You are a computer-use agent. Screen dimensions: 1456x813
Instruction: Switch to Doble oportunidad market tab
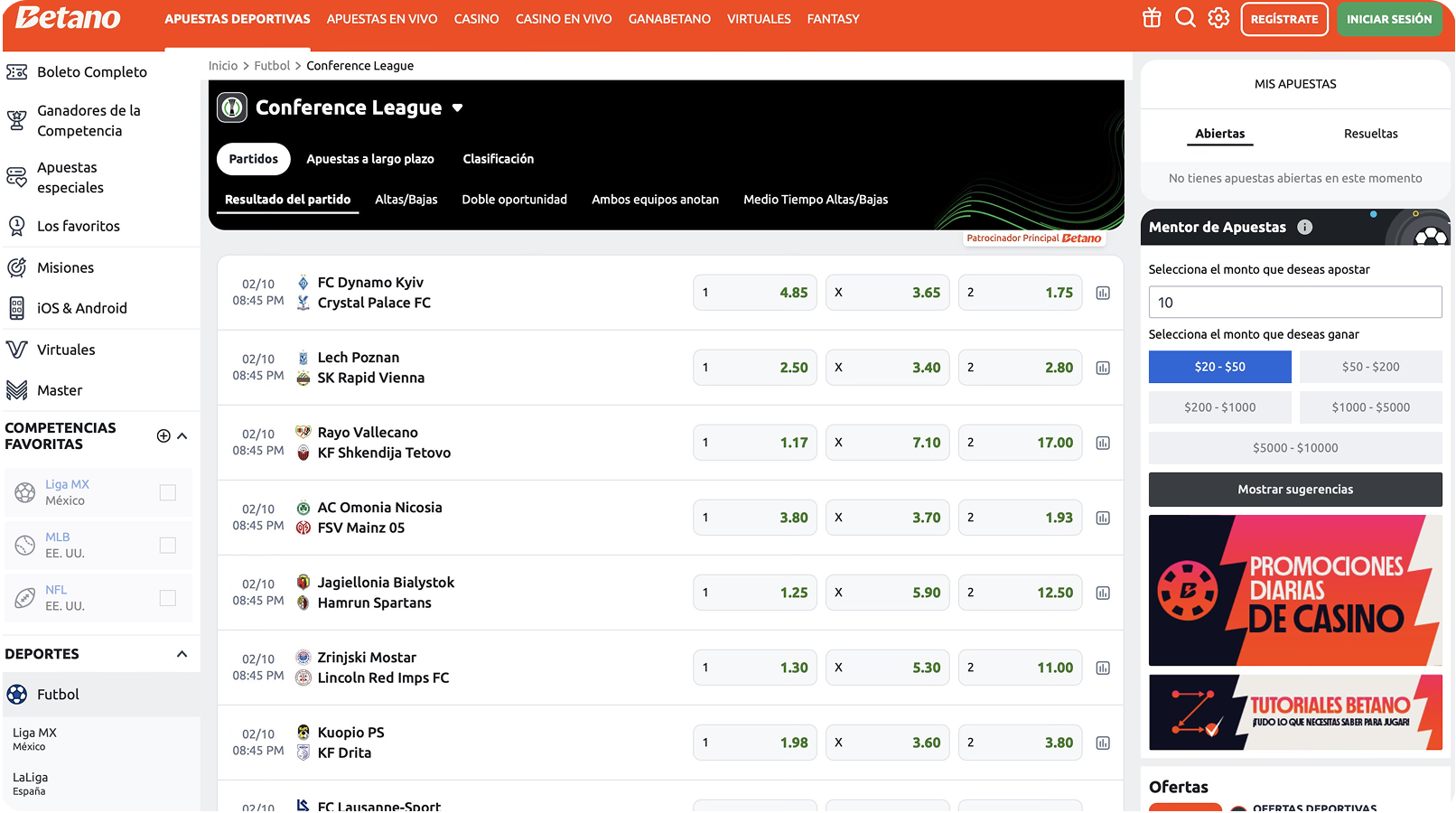[514, 200]
